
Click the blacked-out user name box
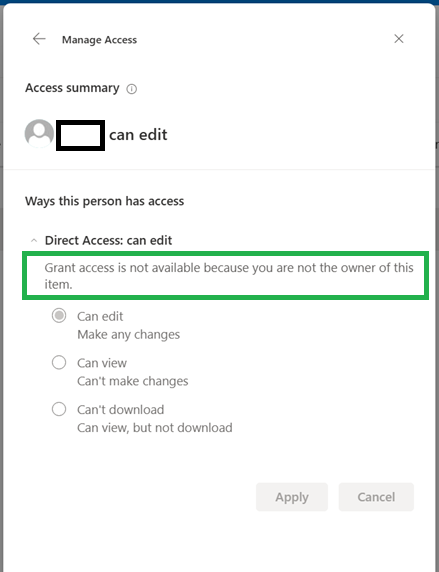pos(81,135)
